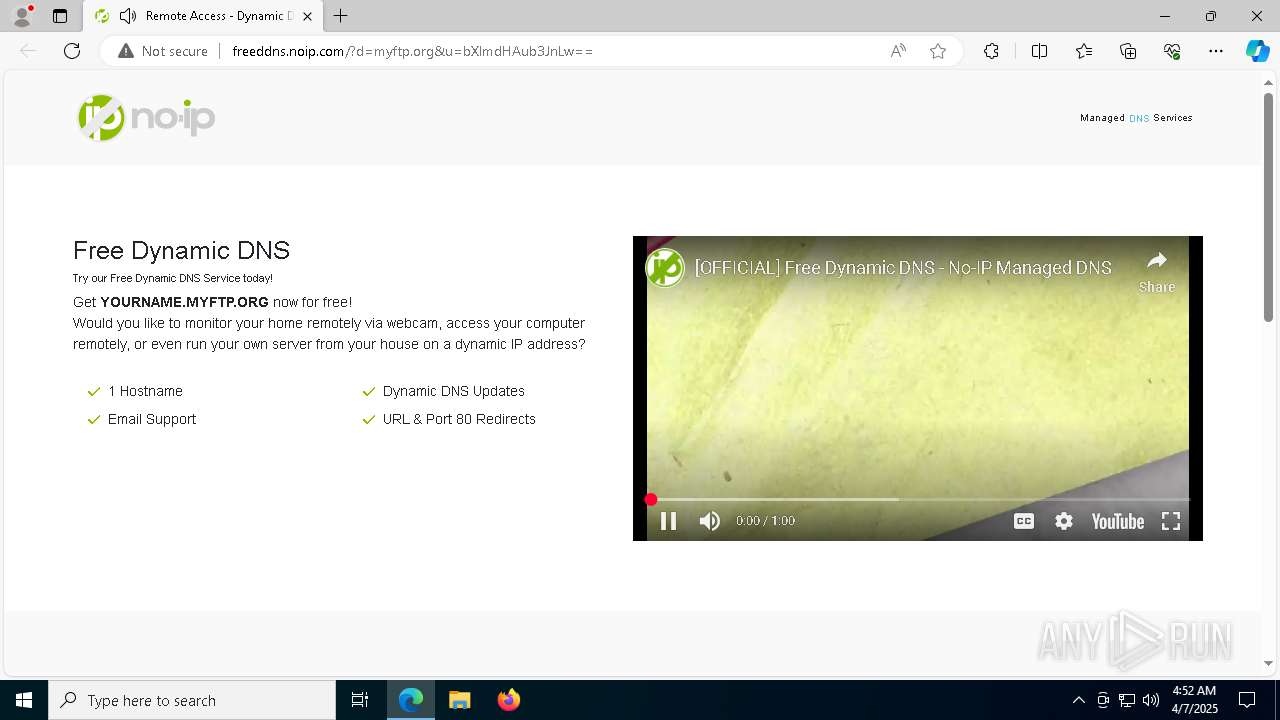Toggle video closed captions
The width and height of the screenshot is (1280, 720).
click(x=1024, y=521)
